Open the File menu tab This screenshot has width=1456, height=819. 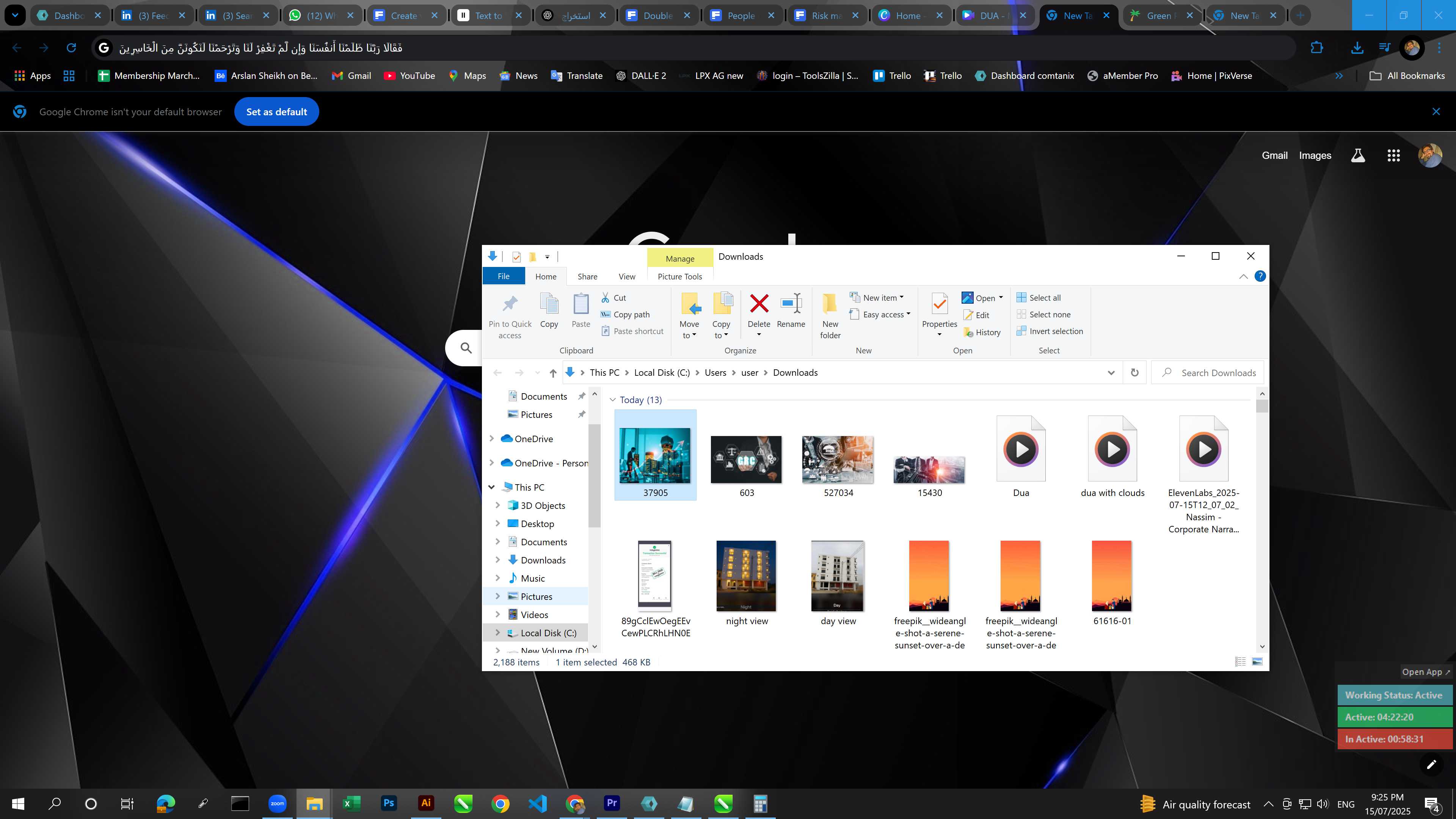[x=503, y=276]
